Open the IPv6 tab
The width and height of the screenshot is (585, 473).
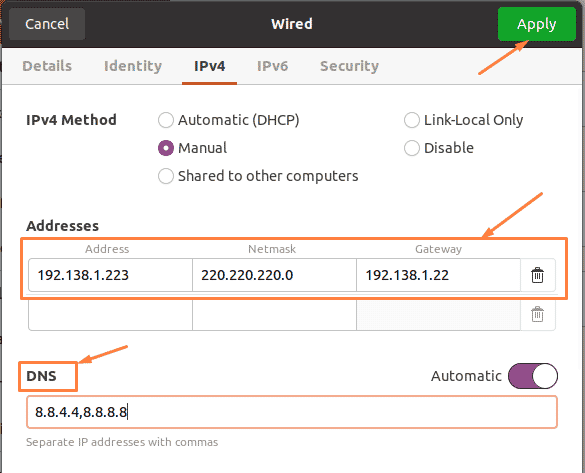point(272,66)
